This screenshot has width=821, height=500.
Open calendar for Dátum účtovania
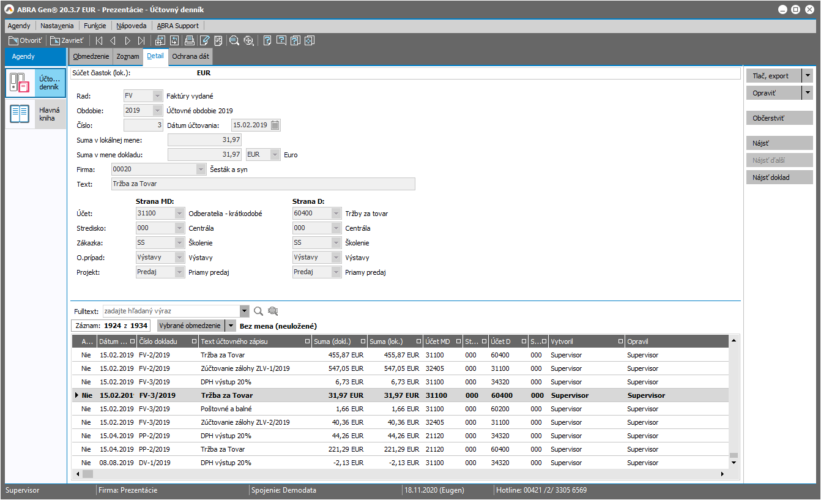275,125
